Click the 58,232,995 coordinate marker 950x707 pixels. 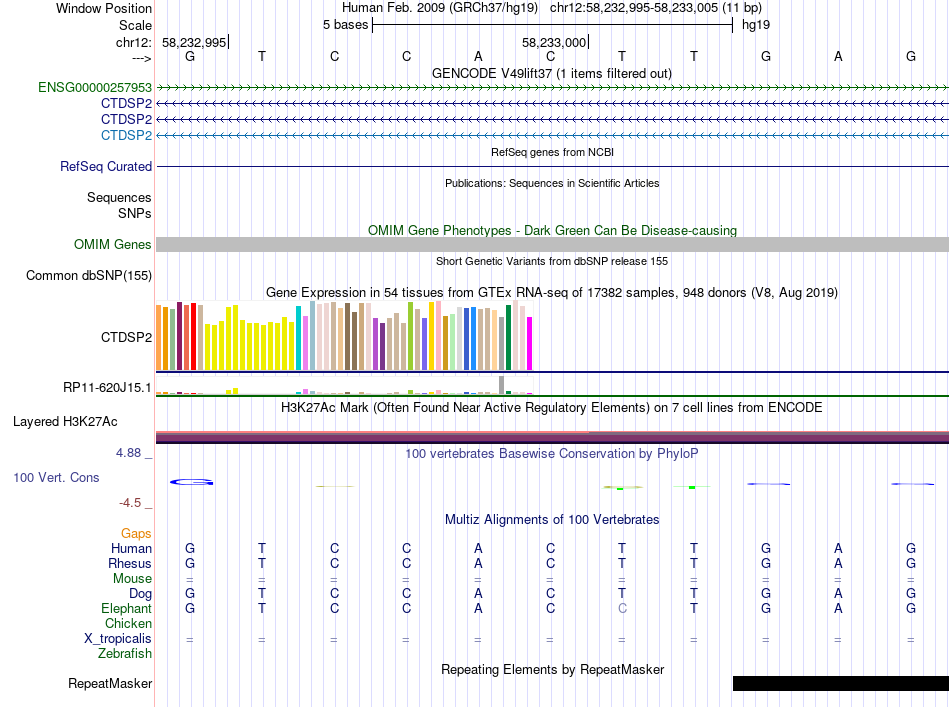[x=194, y=42]
